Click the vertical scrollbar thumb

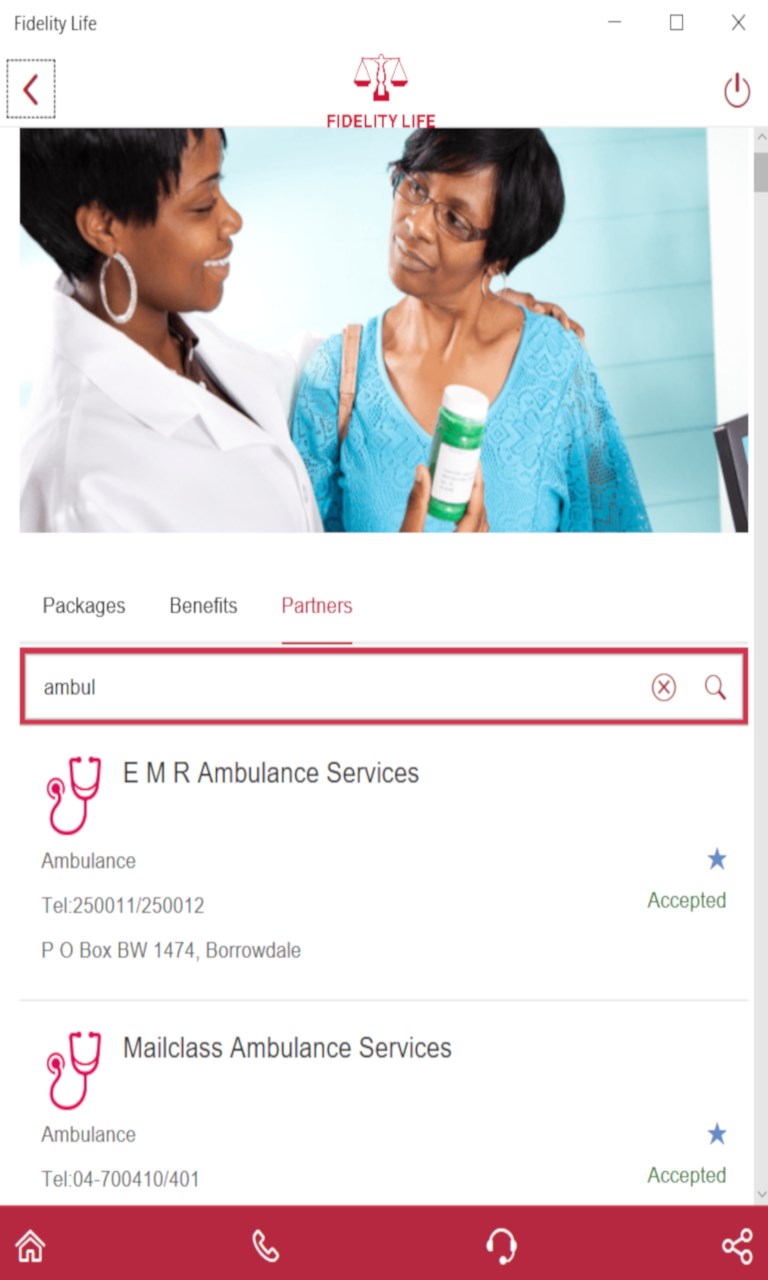[x=761, y=172]
